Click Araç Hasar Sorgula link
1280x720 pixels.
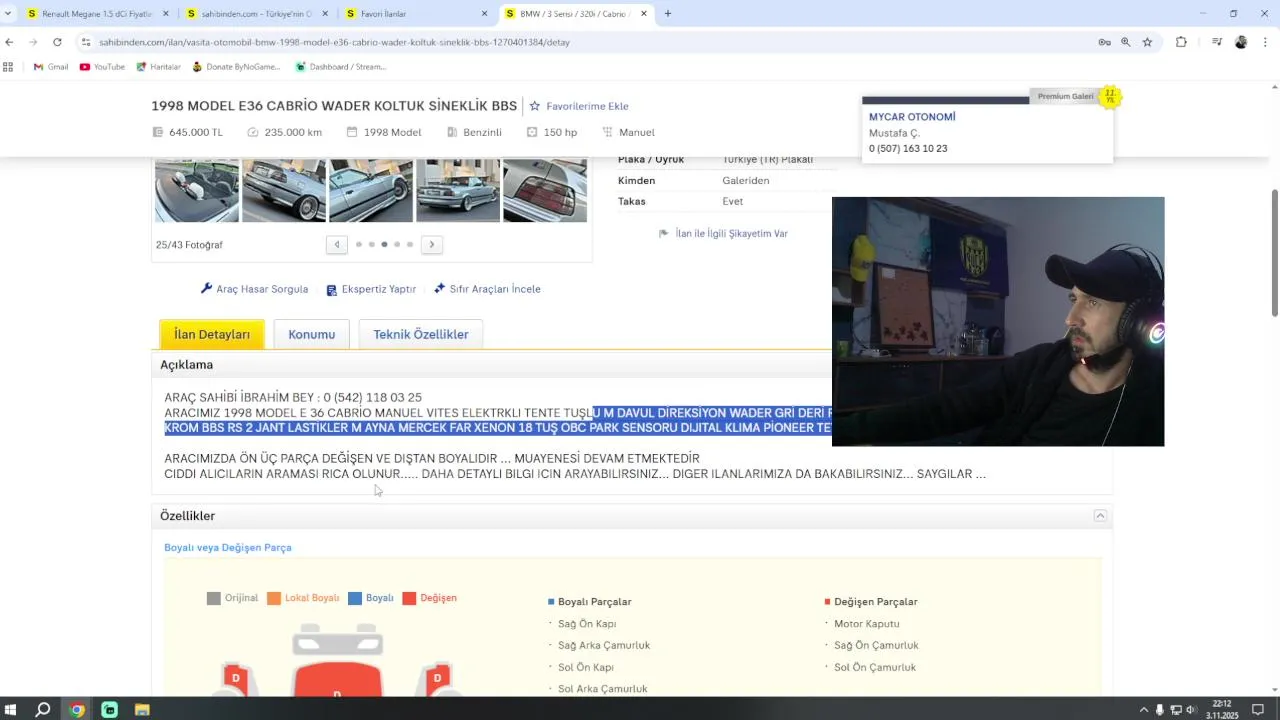point(255,289)
